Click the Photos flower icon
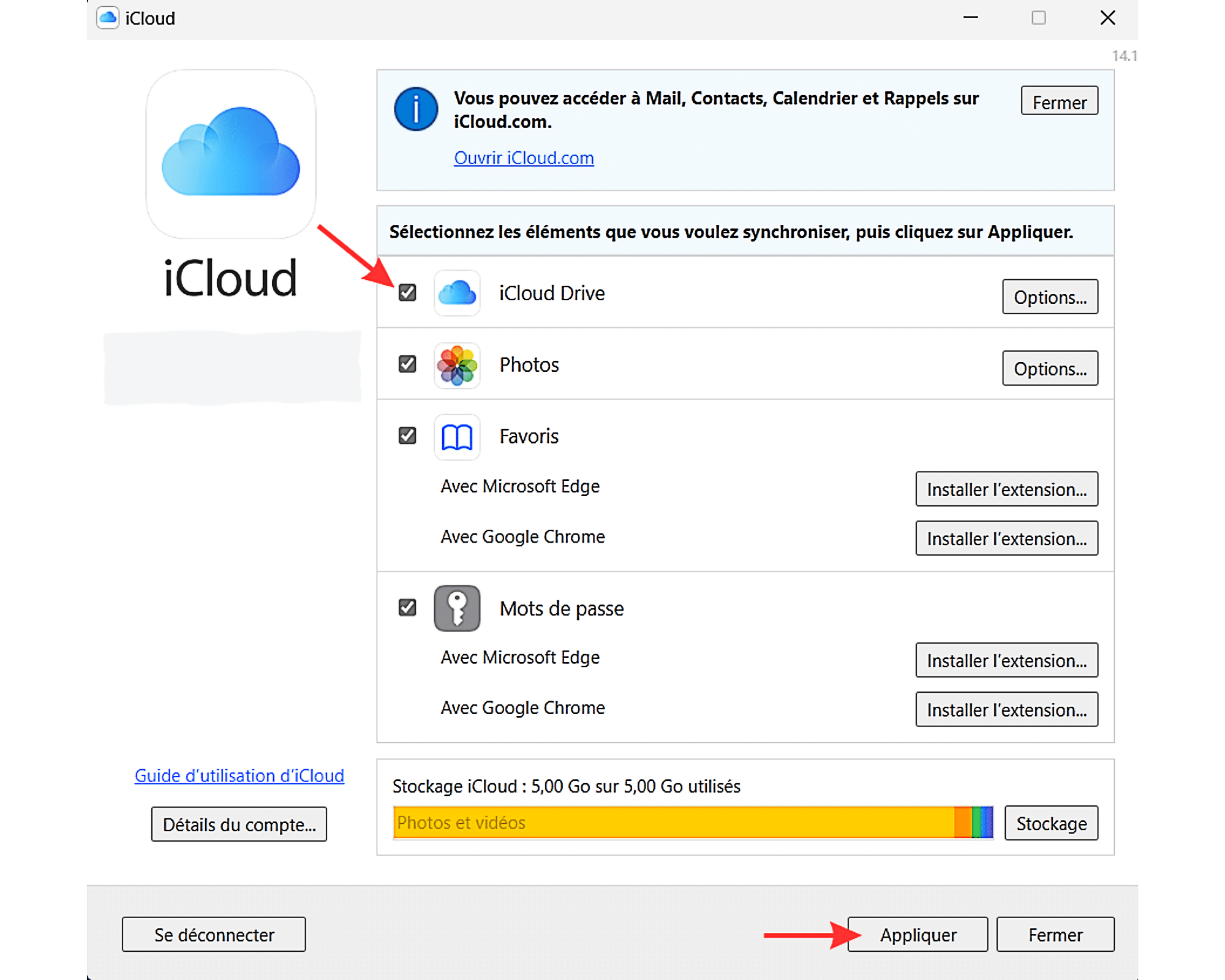 coord(457,365)
